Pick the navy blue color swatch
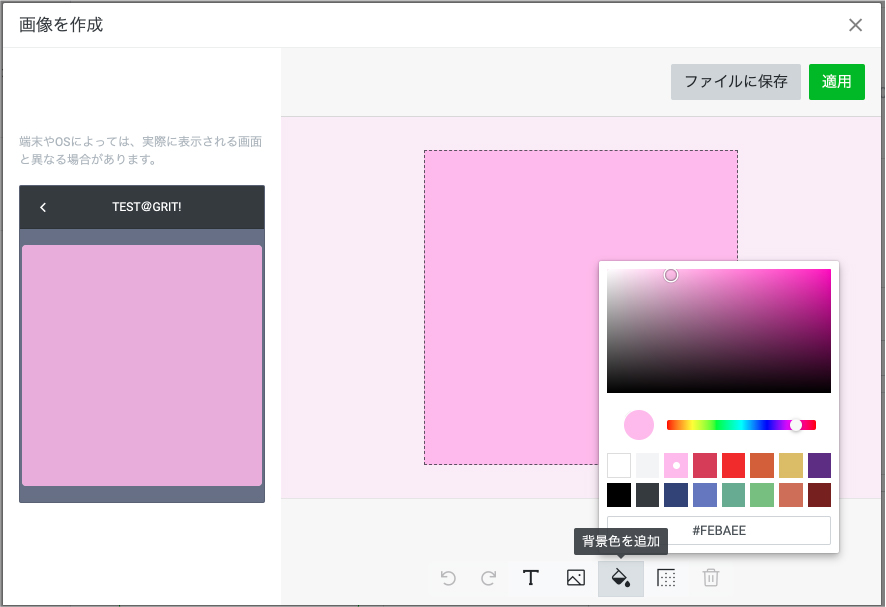The height and width of the screenshot is (607, 886). pos(676,495)
